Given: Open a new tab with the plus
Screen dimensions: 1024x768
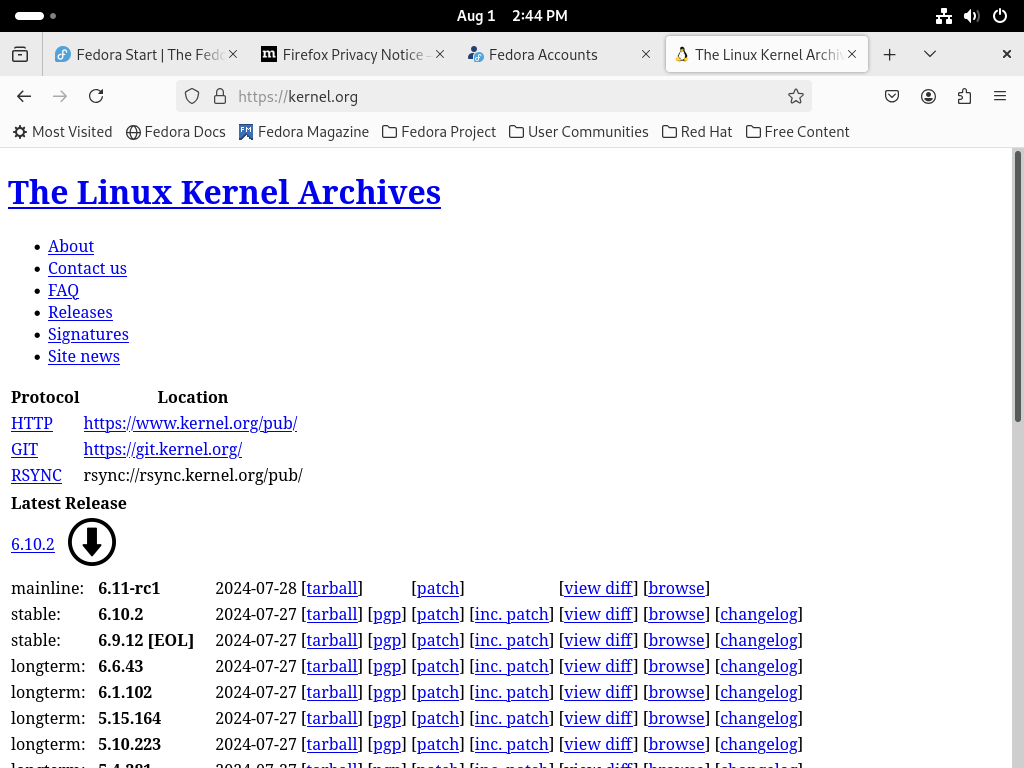Looking at the screenshot, I should 889,55.
